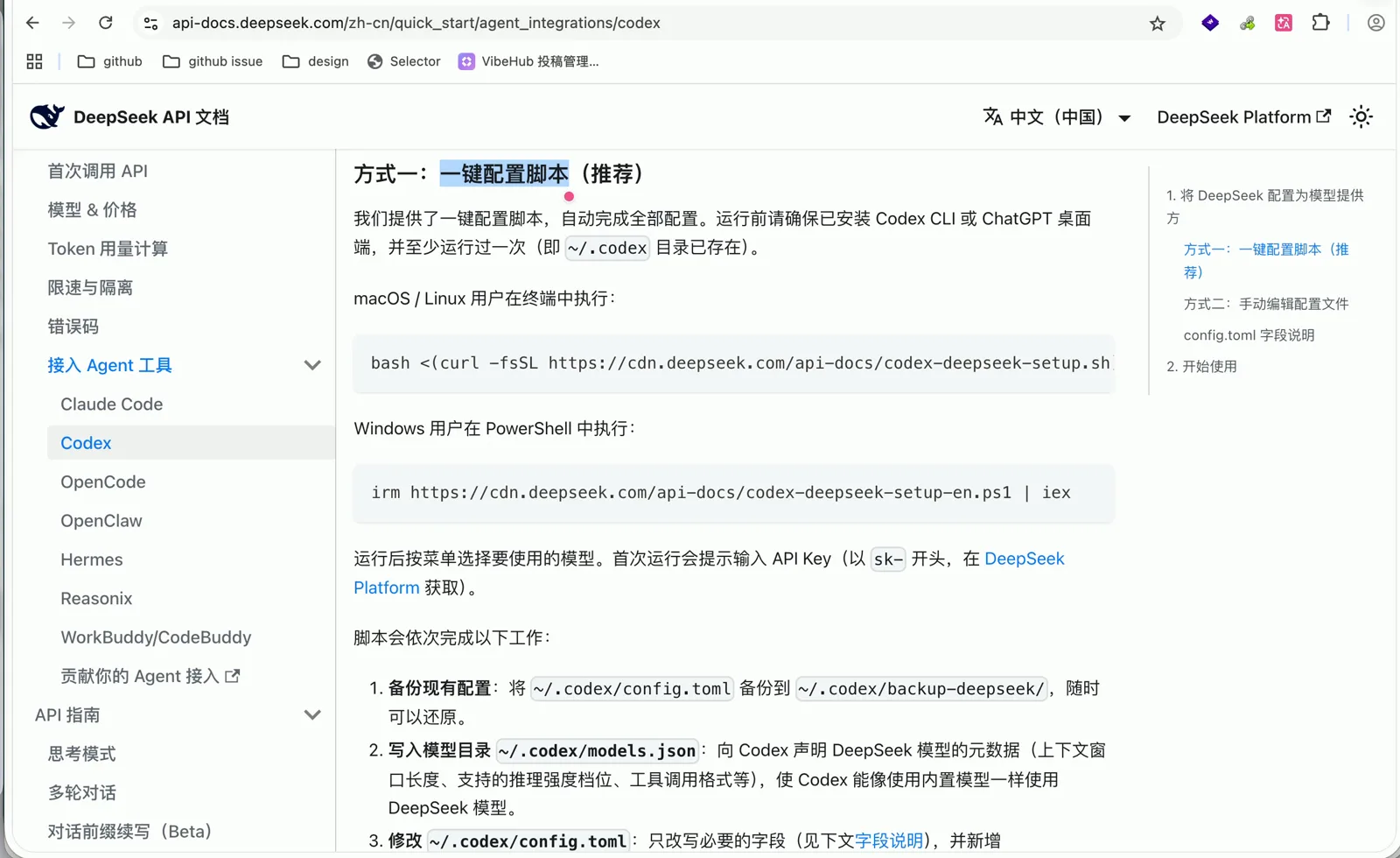Open the design bookmark folder

coord(316,61)
